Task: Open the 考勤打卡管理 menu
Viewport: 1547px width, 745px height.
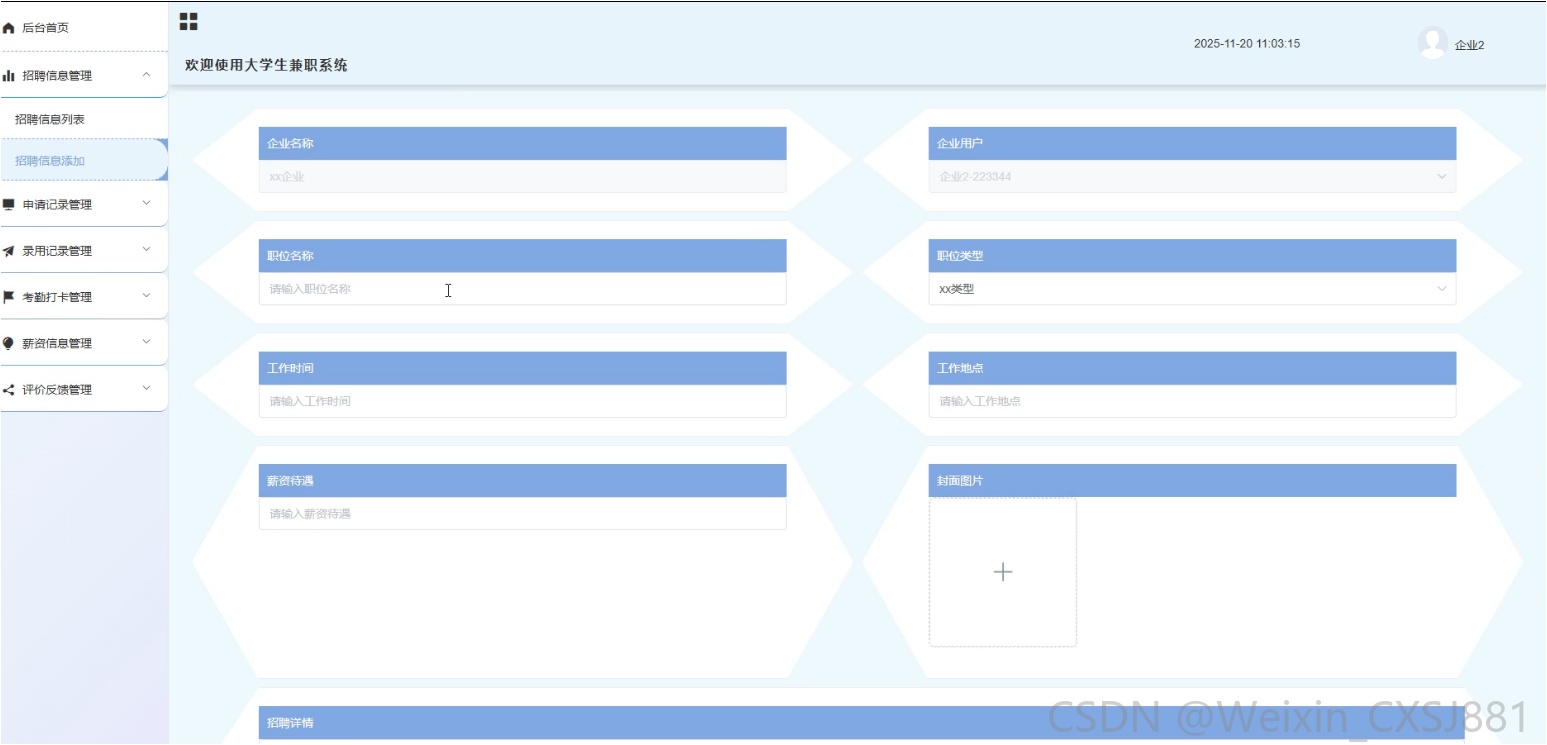Action: point(84,297)
